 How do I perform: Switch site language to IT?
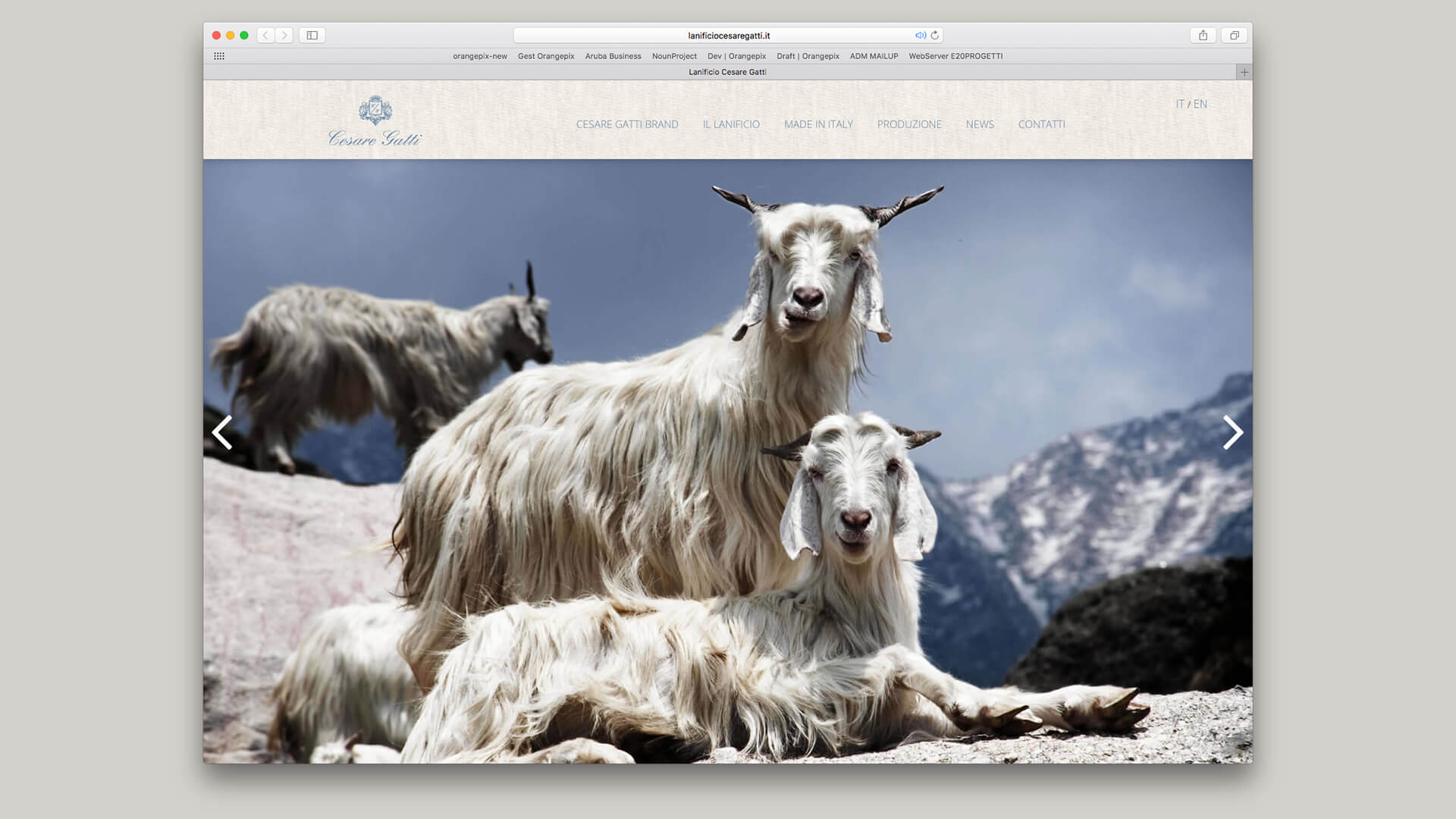[x=1179, y=104]
